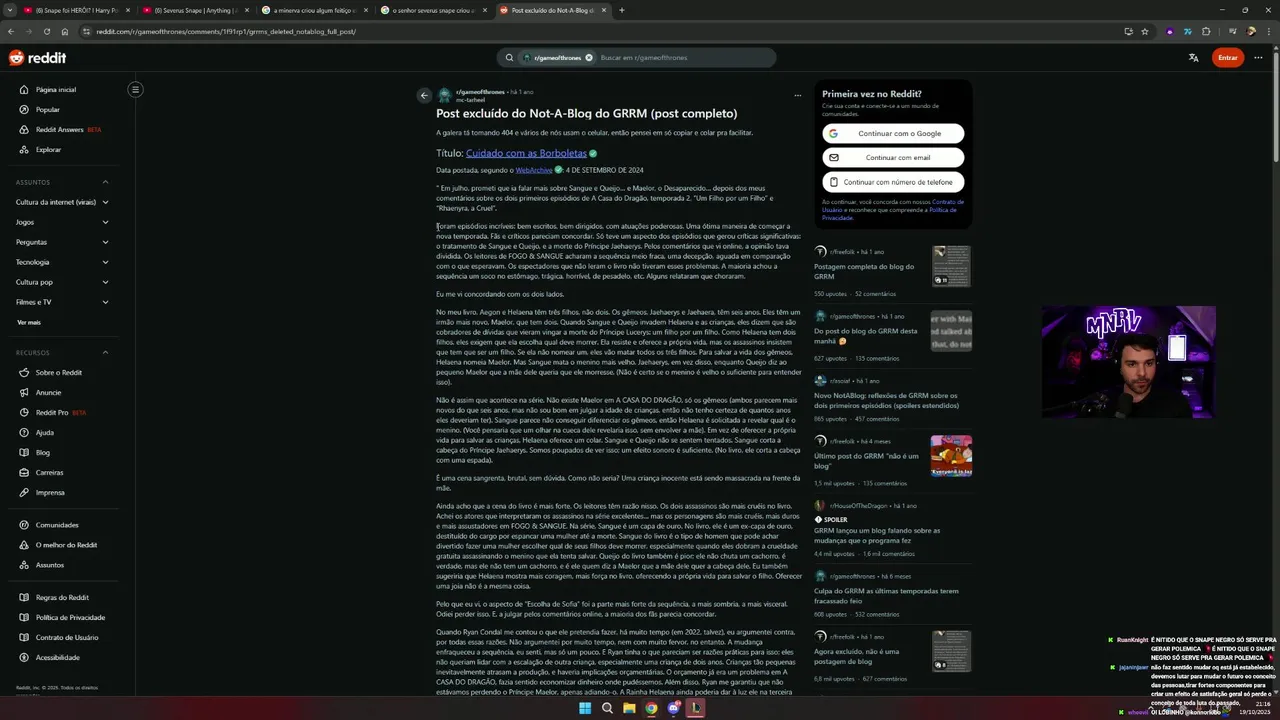Screen dimensions: 1280x720
Task: Open Reddit Answers BETA
Action: 60,130
